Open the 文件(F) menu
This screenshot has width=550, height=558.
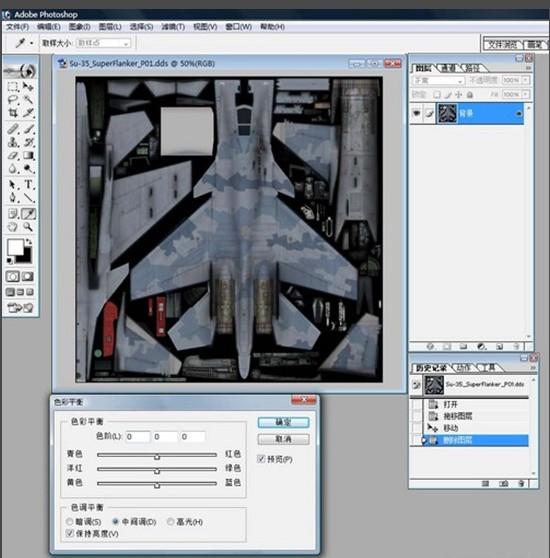[x=17, y=27]
